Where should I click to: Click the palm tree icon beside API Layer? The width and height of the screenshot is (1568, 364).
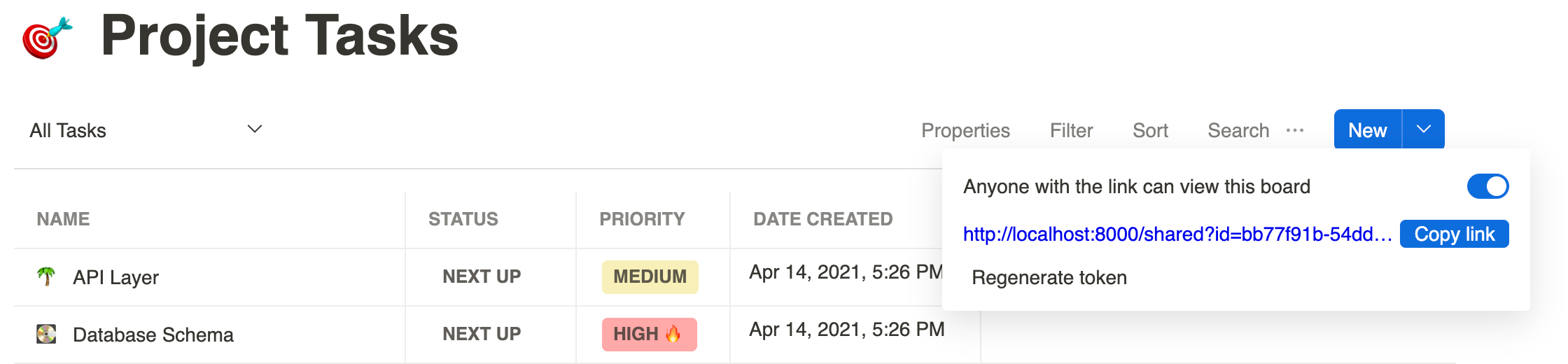click(x=46, y=276)
